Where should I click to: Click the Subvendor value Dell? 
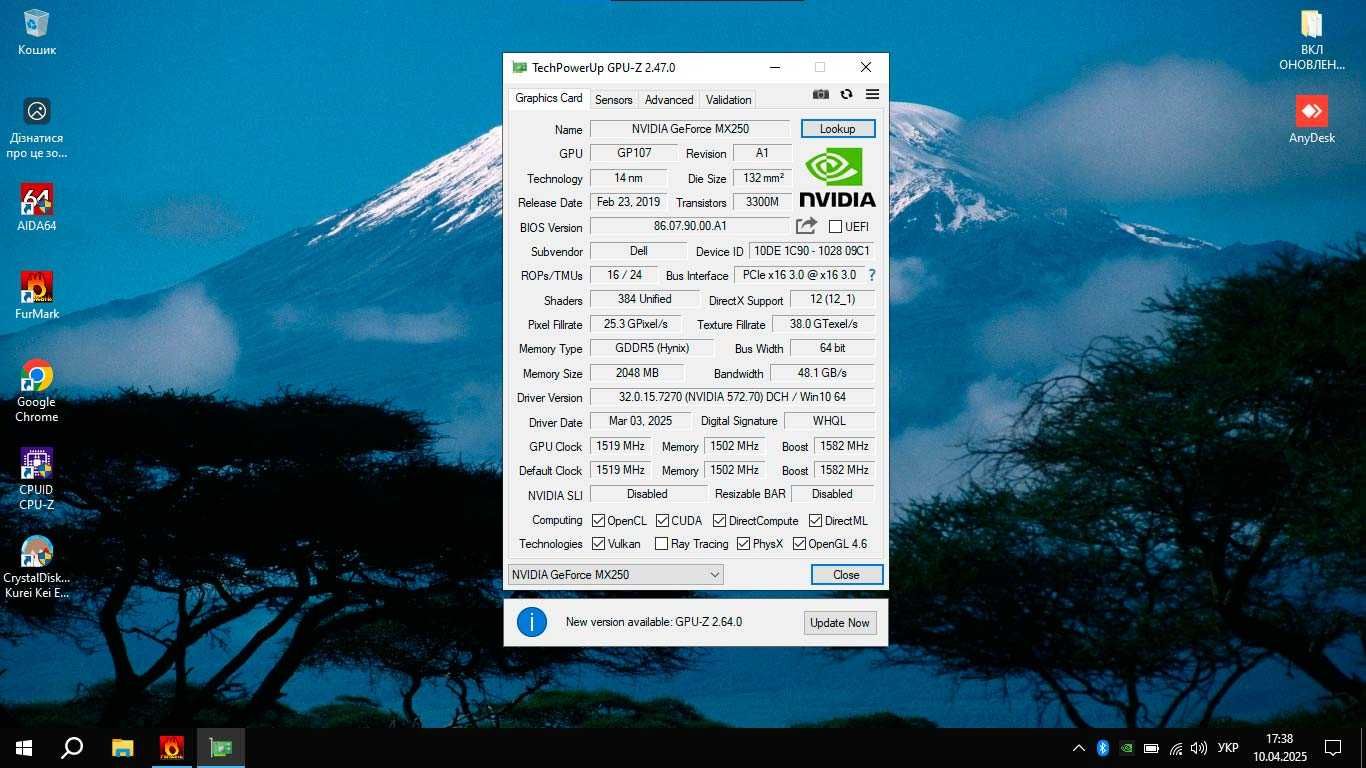click(638, 251)
